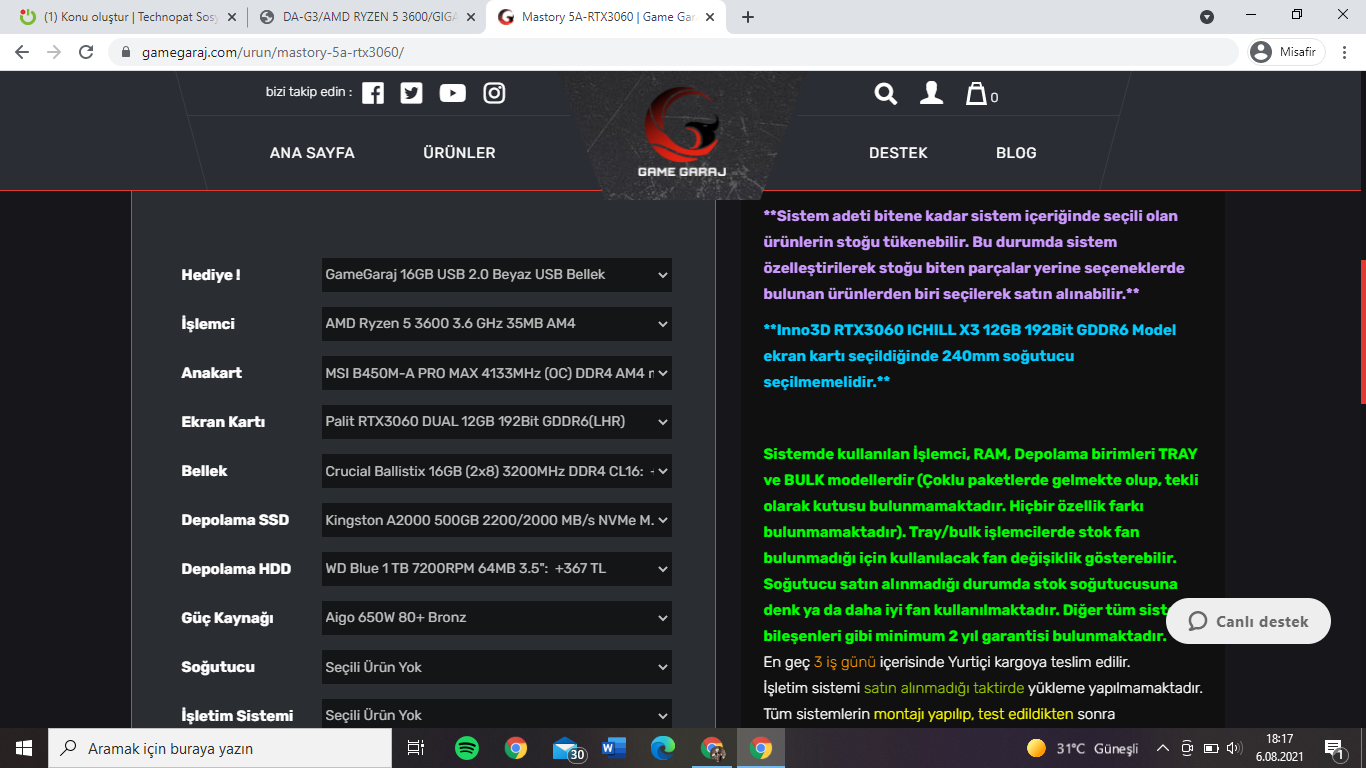Open the Chrome three-dot menu

point(1344,52)
